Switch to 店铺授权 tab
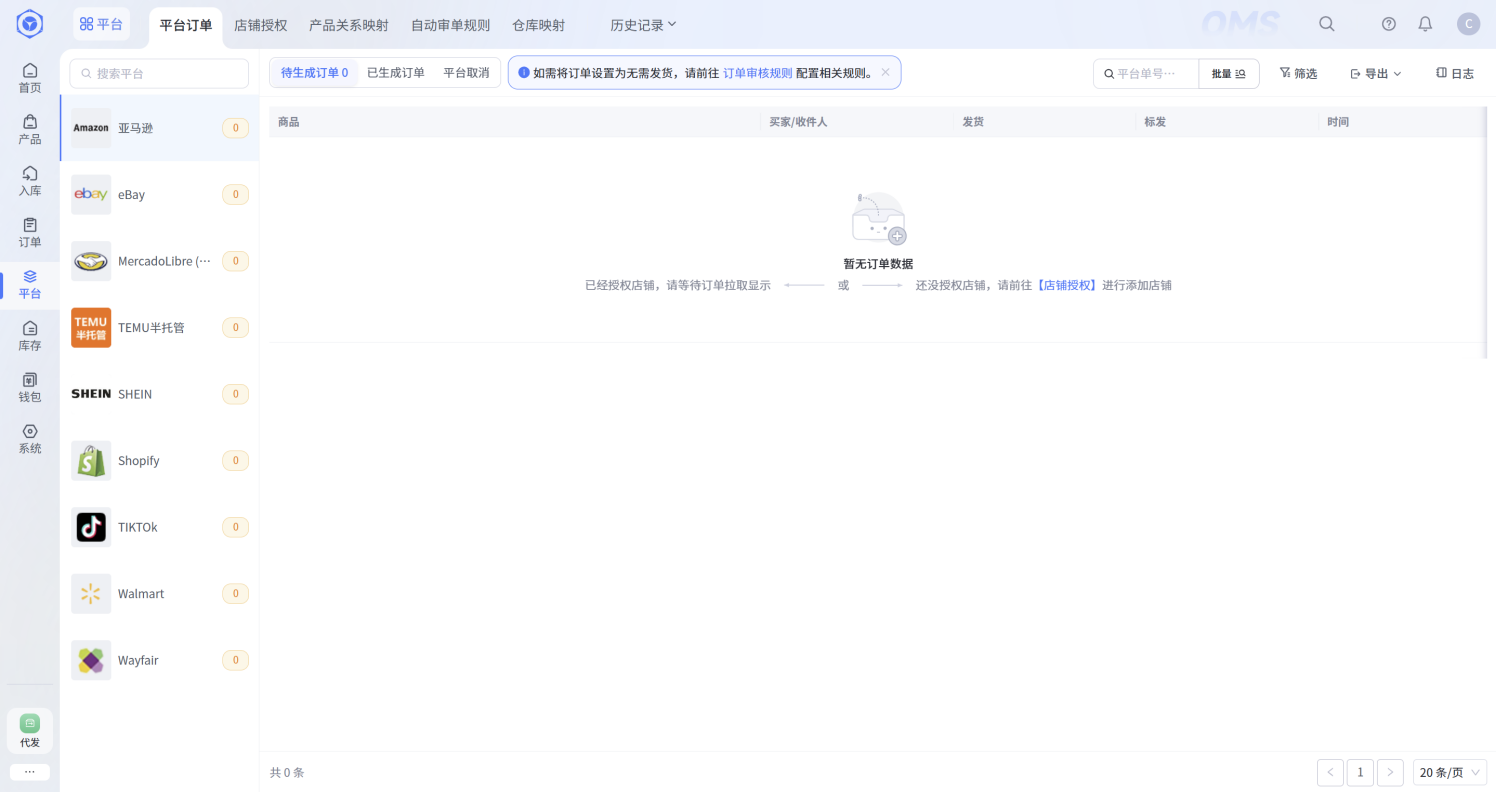 coord(260,25)
